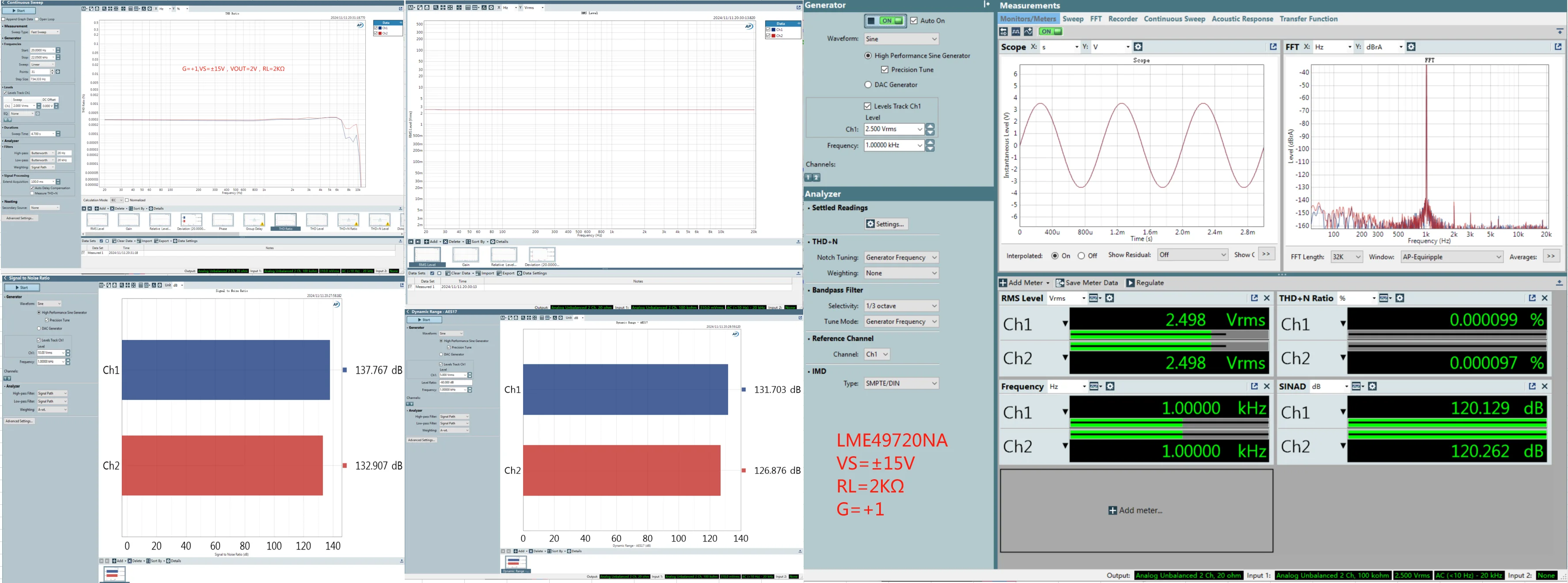Screen dimensions: 1568x583
Task: Open the IMD Type SMPTE/DIN dropdown
Action: (x=901, y=383)
